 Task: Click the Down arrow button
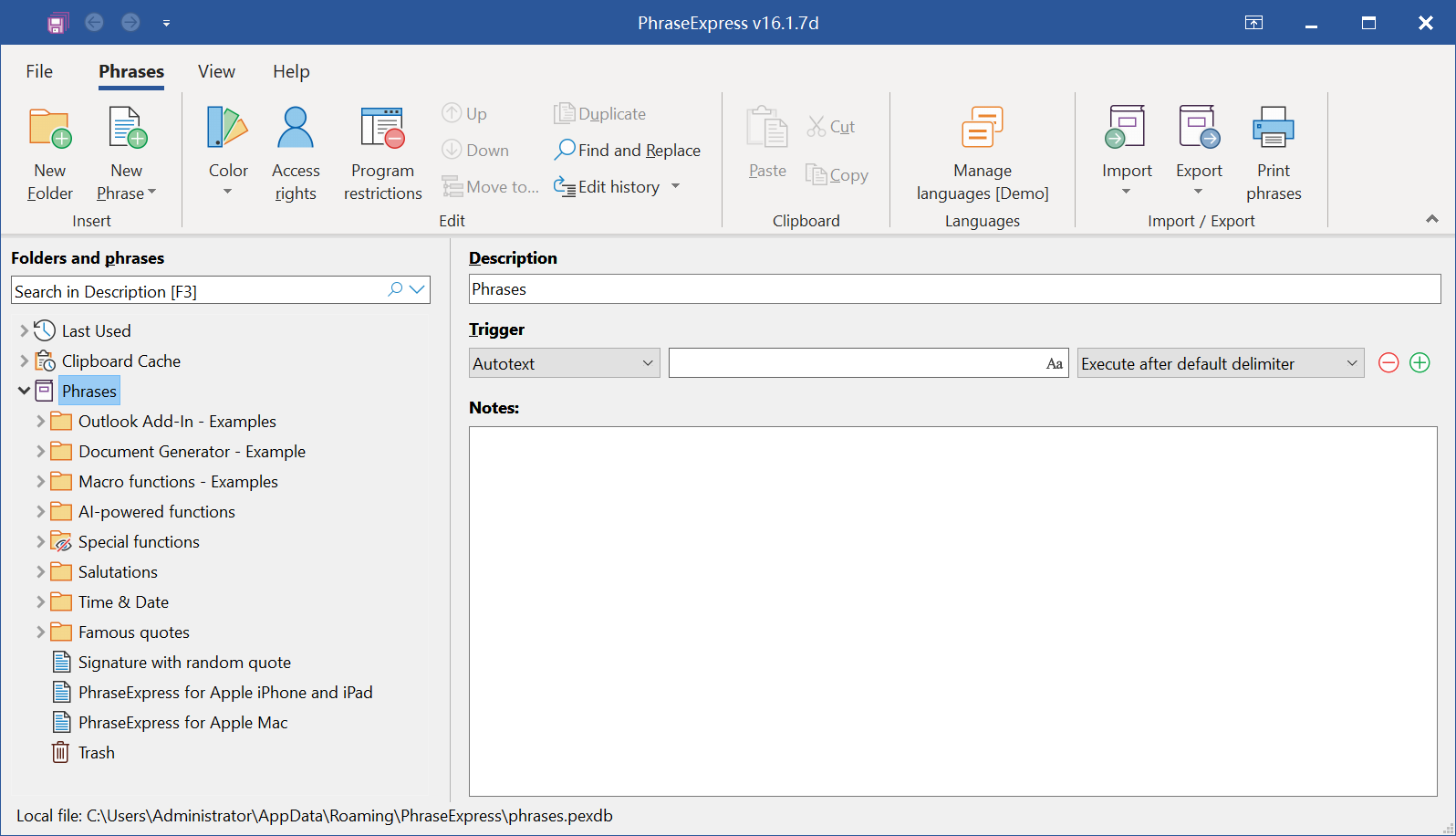tap(475, 150)
